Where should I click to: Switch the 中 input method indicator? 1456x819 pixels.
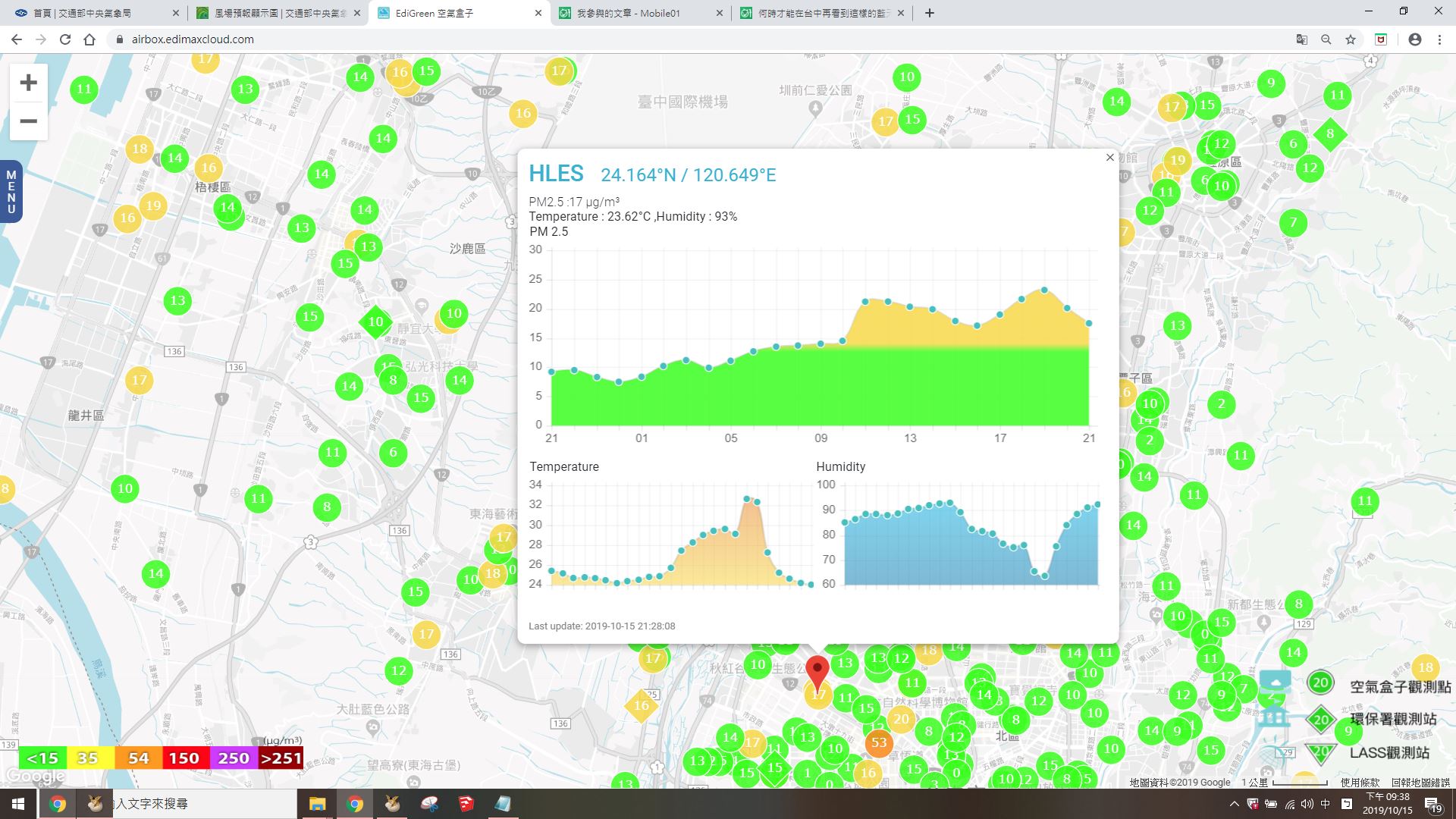(x=1325, y=804)
